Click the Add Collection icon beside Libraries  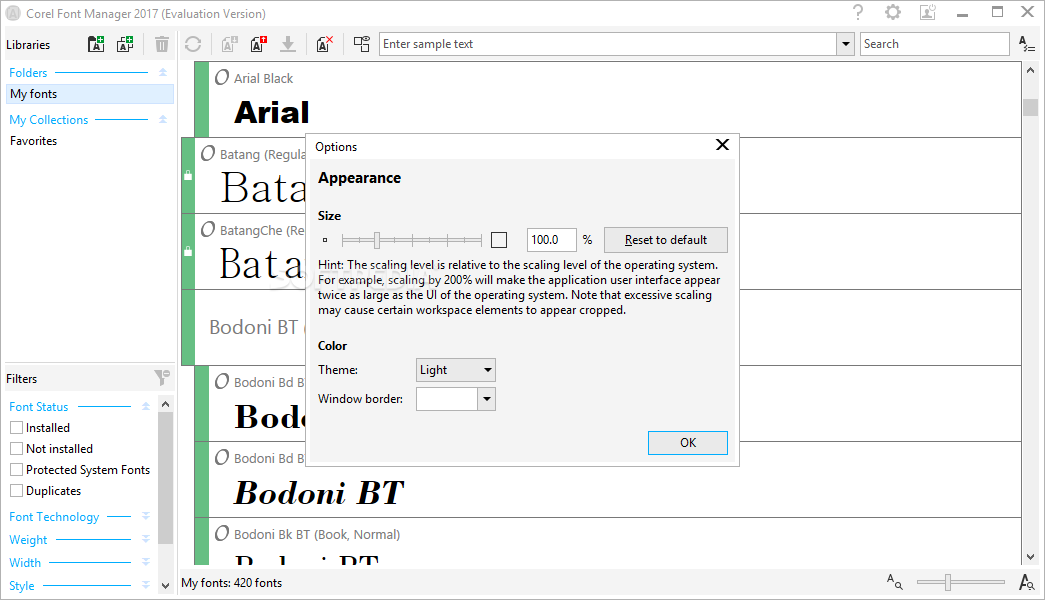click(125, 44)
